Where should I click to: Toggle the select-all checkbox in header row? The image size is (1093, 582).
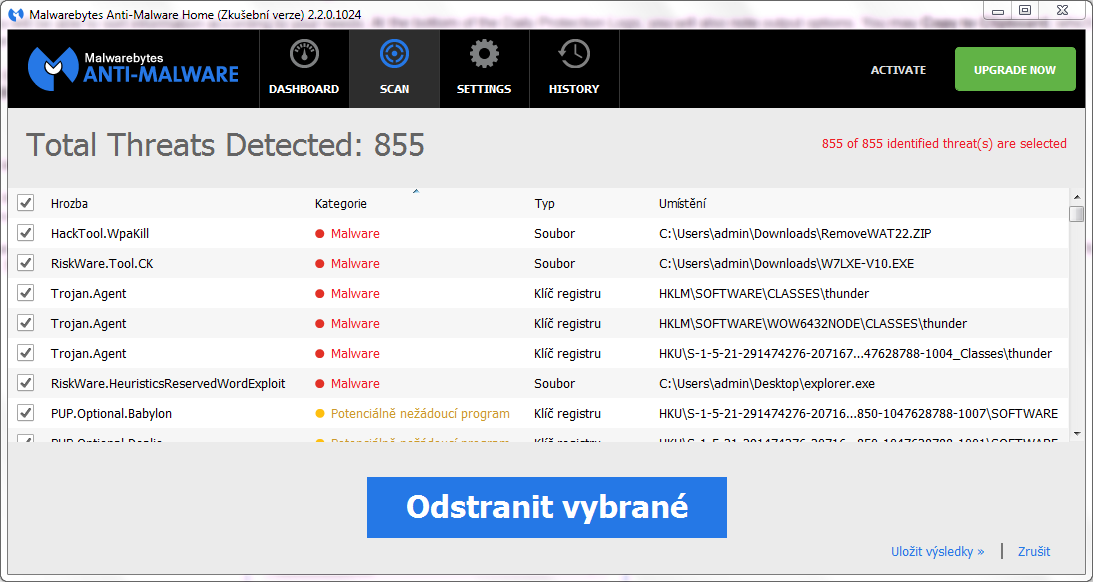[26, 203]
